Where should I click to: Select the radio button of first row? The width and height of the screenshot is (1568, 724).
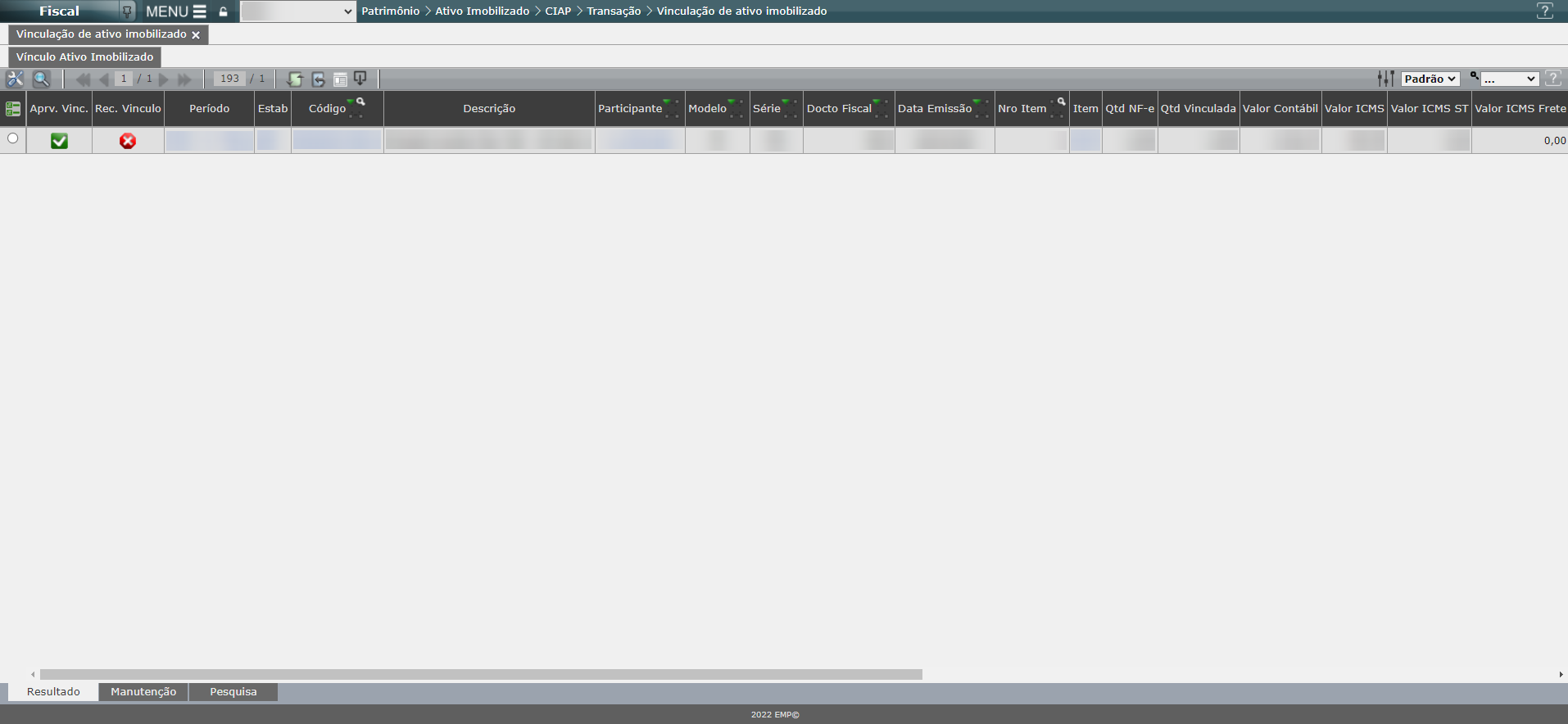click(13, 138)
